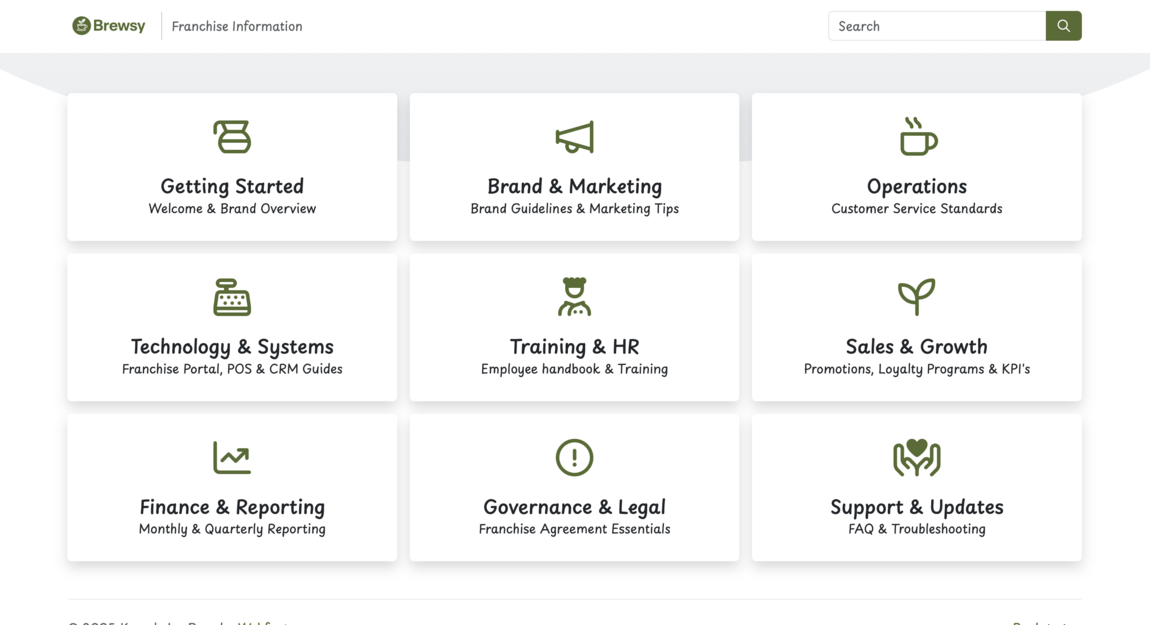Click the chart icon on Finance & Reporting
Screen dimensions: 1150x625
click(x=232, y=457)
